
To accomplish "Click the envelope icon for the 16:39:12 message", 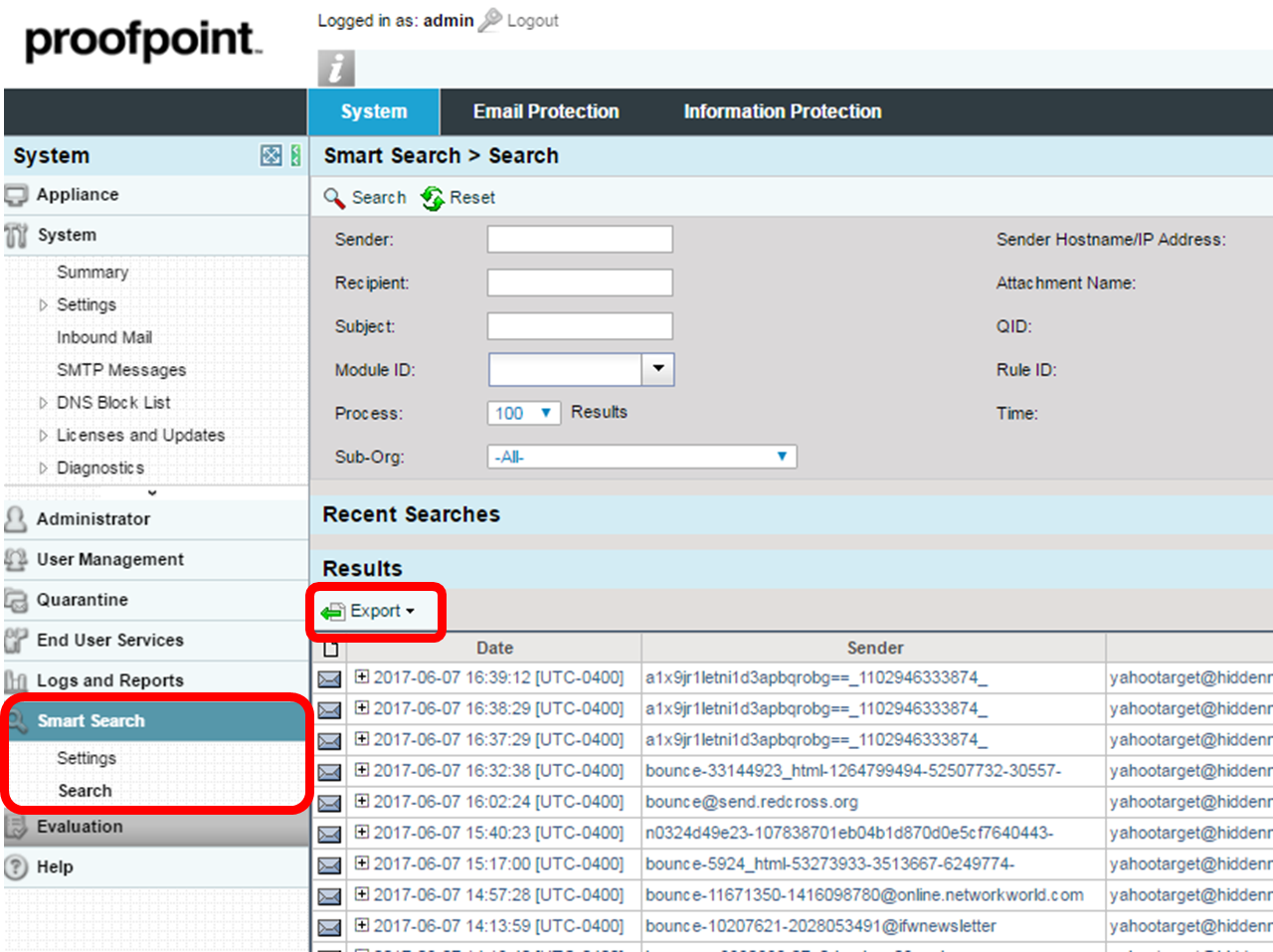I will (x=329, y=678).
